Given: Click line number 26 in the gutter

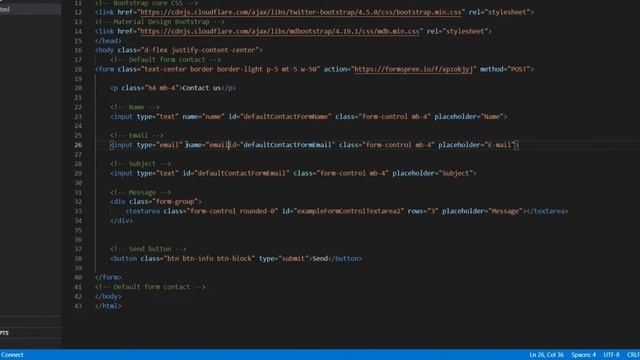Looking at the screenshot, I should click(x=78, y=145).
